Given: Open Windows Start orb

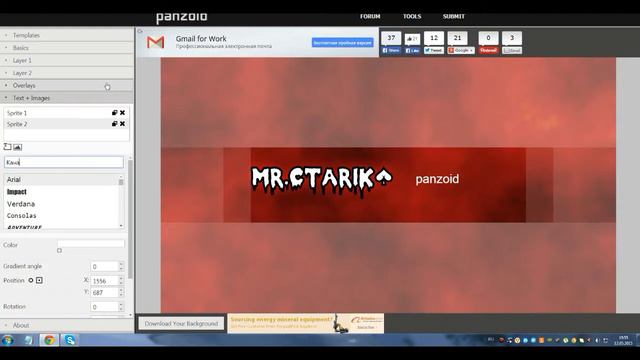Looking at the screenshot, I should coord(7,340).
